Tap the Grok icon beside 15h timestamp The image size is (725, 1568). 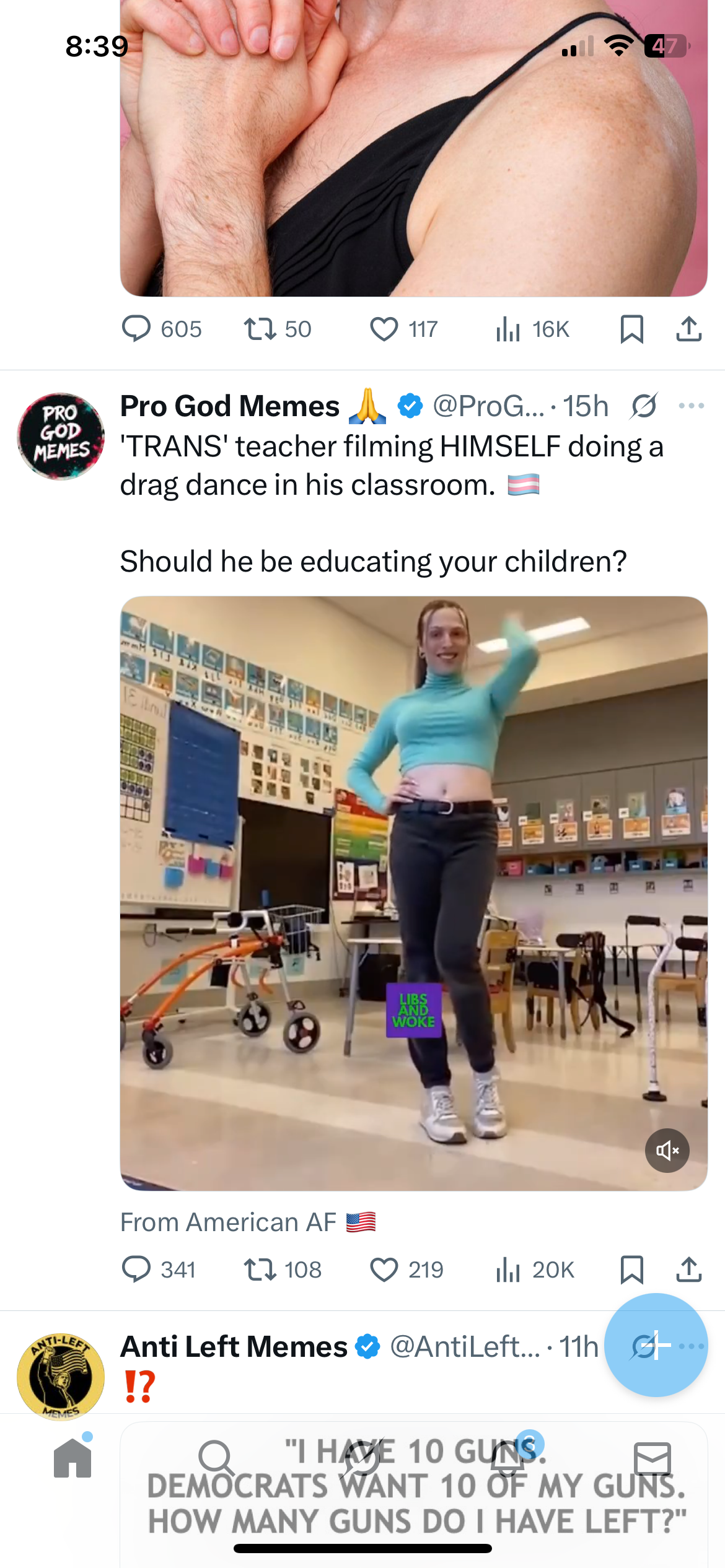pyautogui.click(x=644, y=406)
